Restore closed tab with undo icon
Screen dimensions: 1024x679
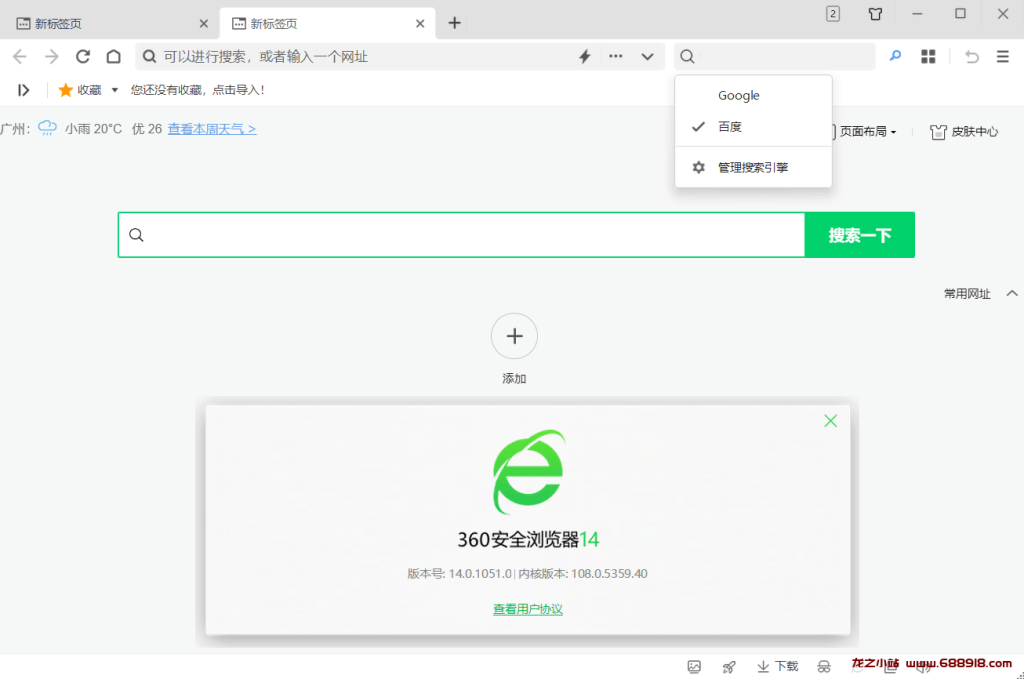click(972, 57)
